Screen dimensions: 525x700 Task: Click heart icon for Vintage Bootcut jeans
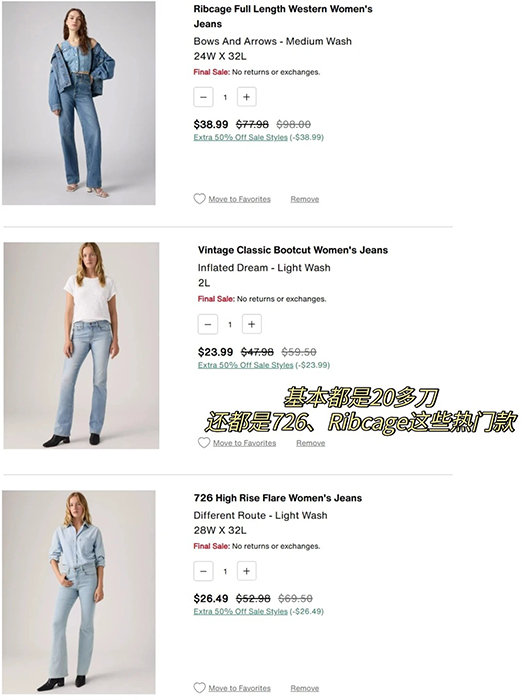(x=204, y=442)
